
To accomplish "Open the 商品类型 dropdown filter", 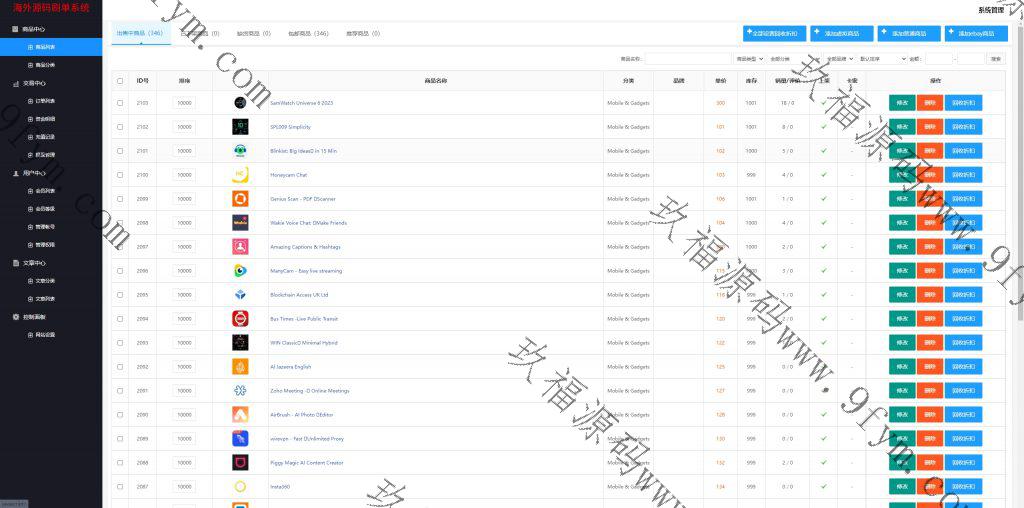I will pos(750,59).
